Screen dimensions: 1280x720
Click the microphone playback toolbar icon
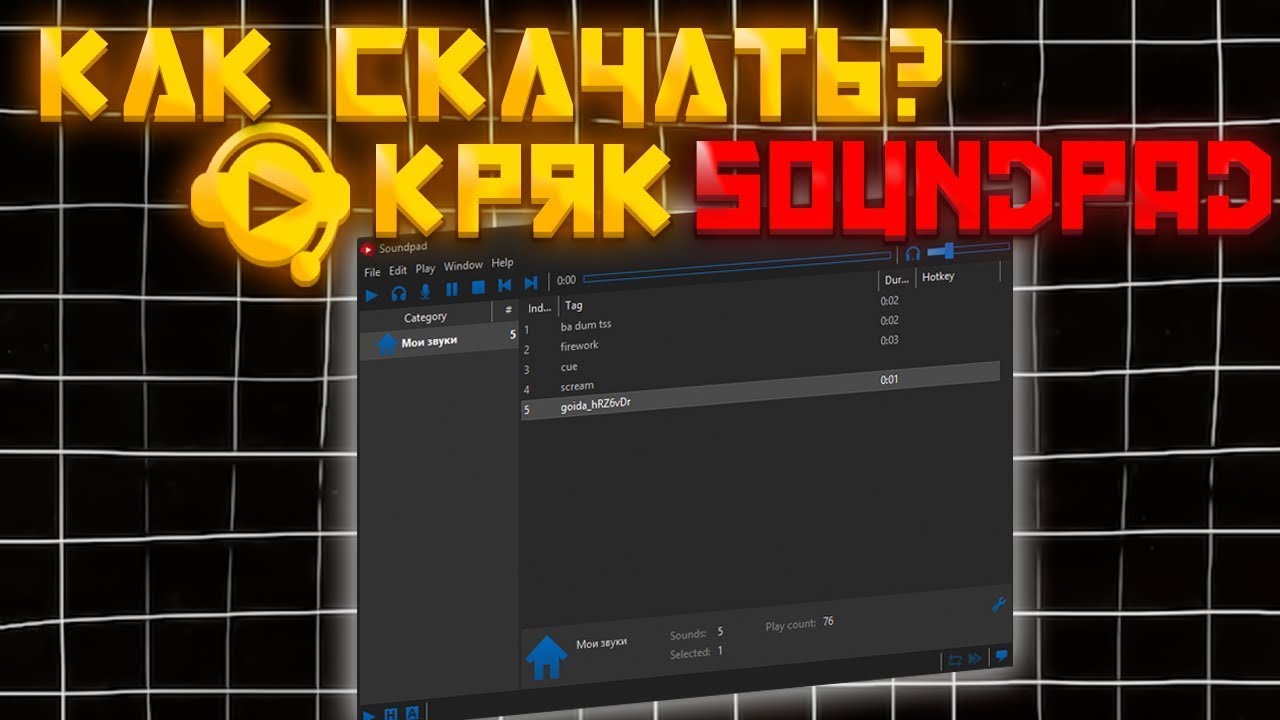[x=425, y=292]
